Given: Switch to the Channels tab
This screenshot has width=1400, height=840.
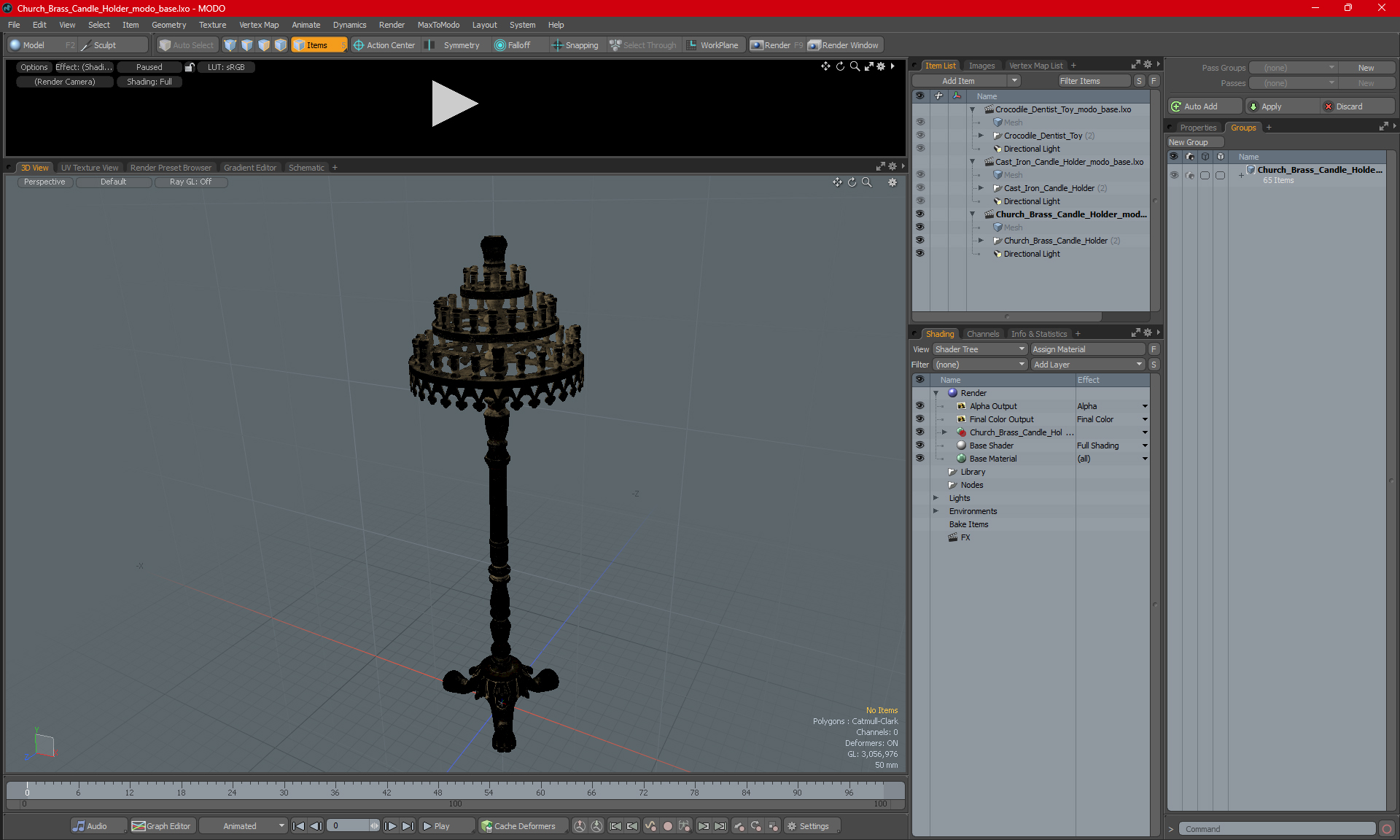Looking at the screenshot, I should [x=982, y=334].
